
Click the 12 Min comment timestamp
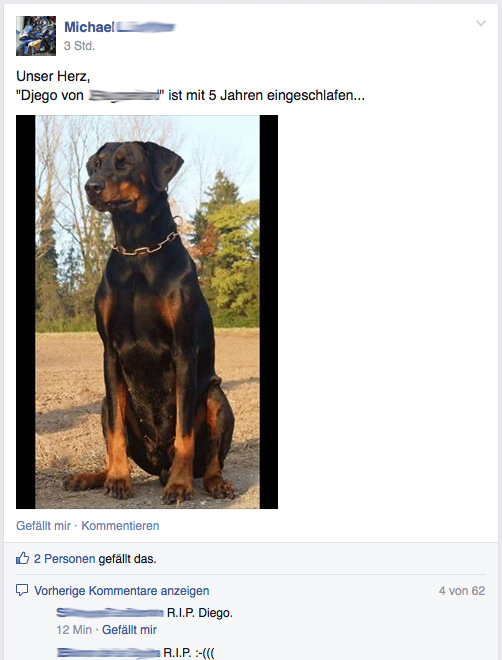point(74,630)
